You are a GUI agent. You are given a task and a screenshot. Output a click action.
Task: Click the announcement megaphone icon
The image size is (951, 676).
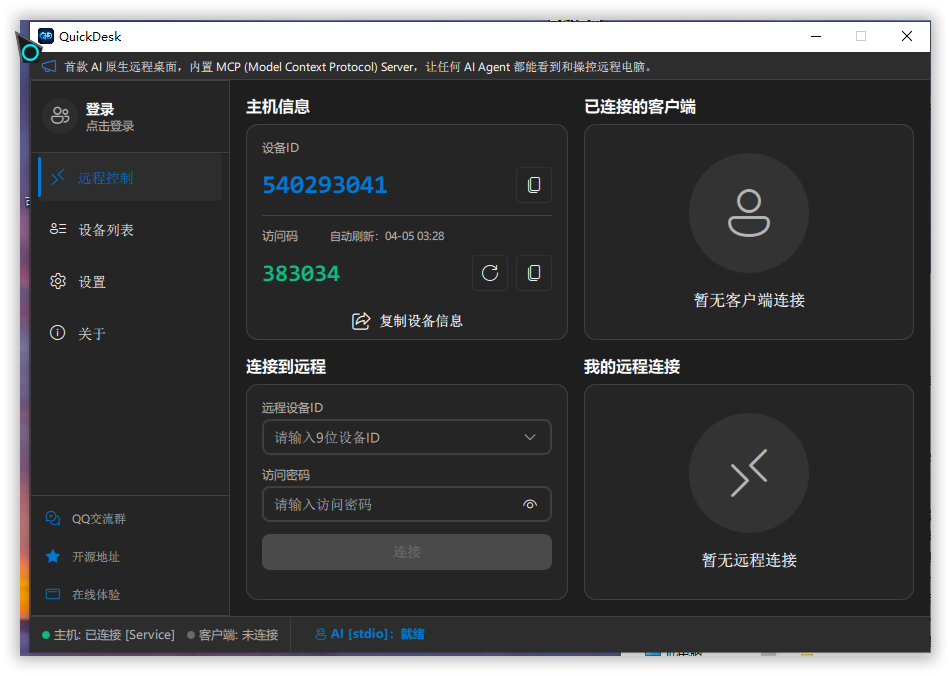click(x=48, y=67)
